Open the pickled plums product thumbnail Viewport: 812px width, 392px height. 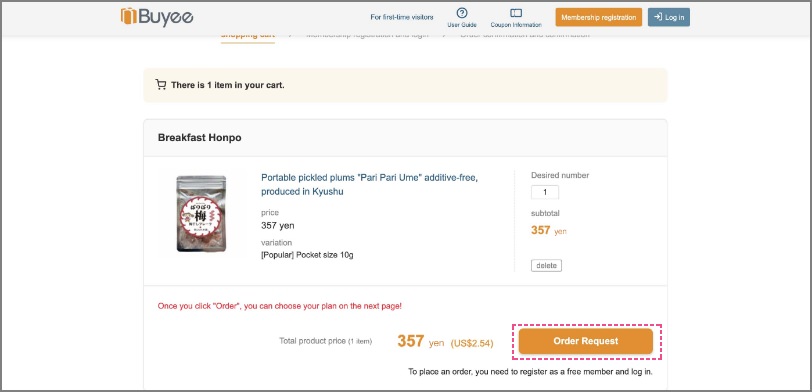pyautogui.click(x=201, y=213)
